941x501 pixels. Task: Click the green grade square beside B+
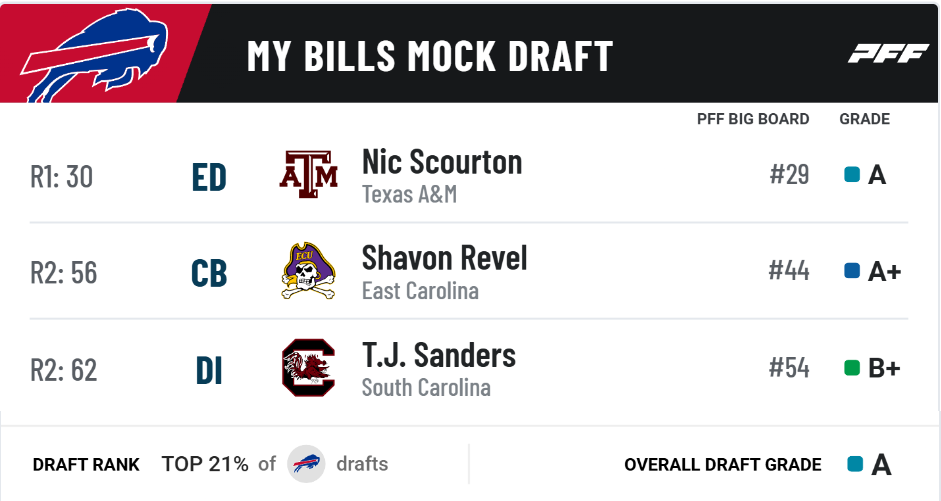pos(852,367)
